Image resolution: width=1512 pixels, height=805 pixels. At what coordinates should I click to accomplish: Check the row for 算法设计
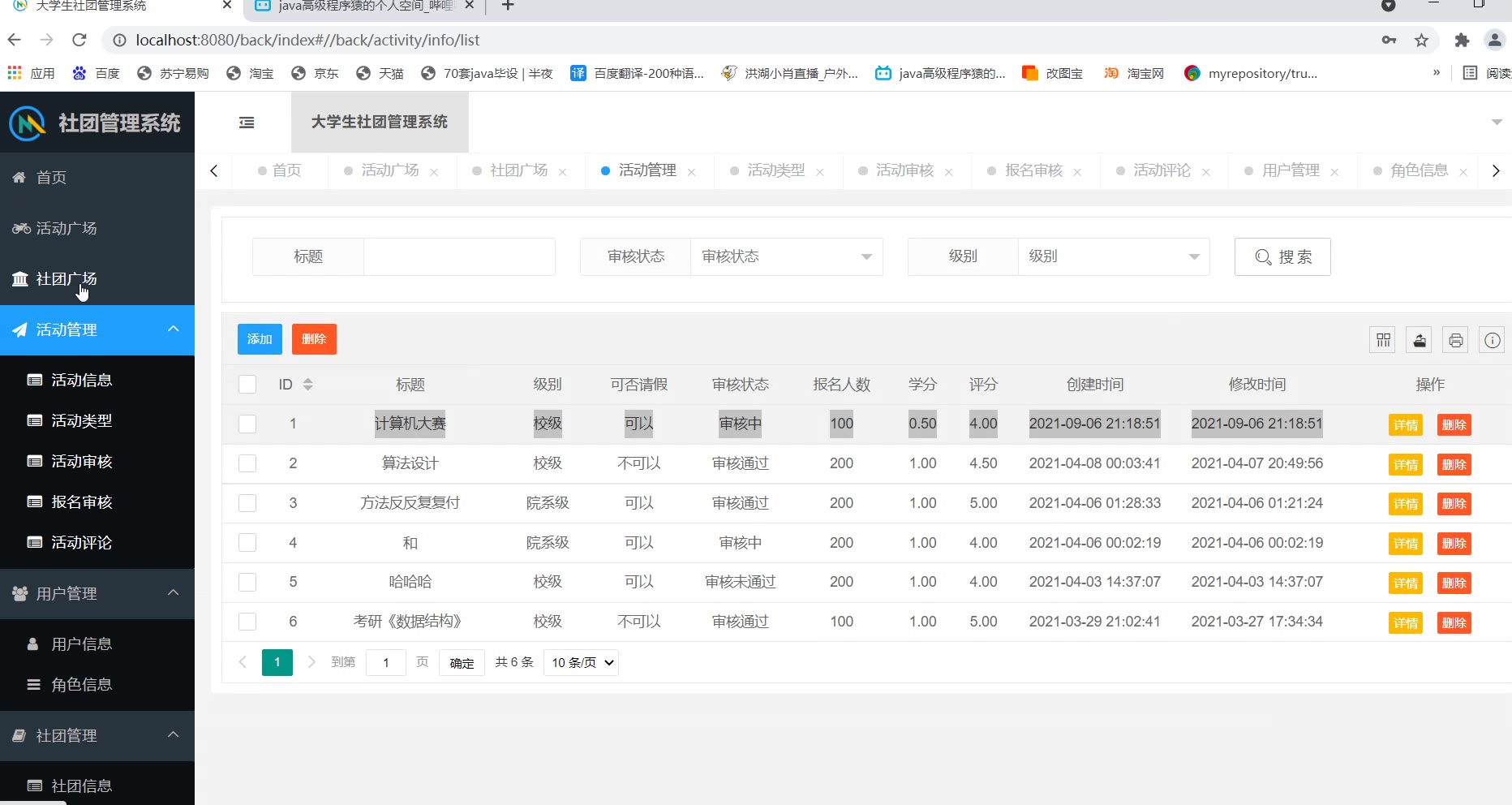(247, 463)
